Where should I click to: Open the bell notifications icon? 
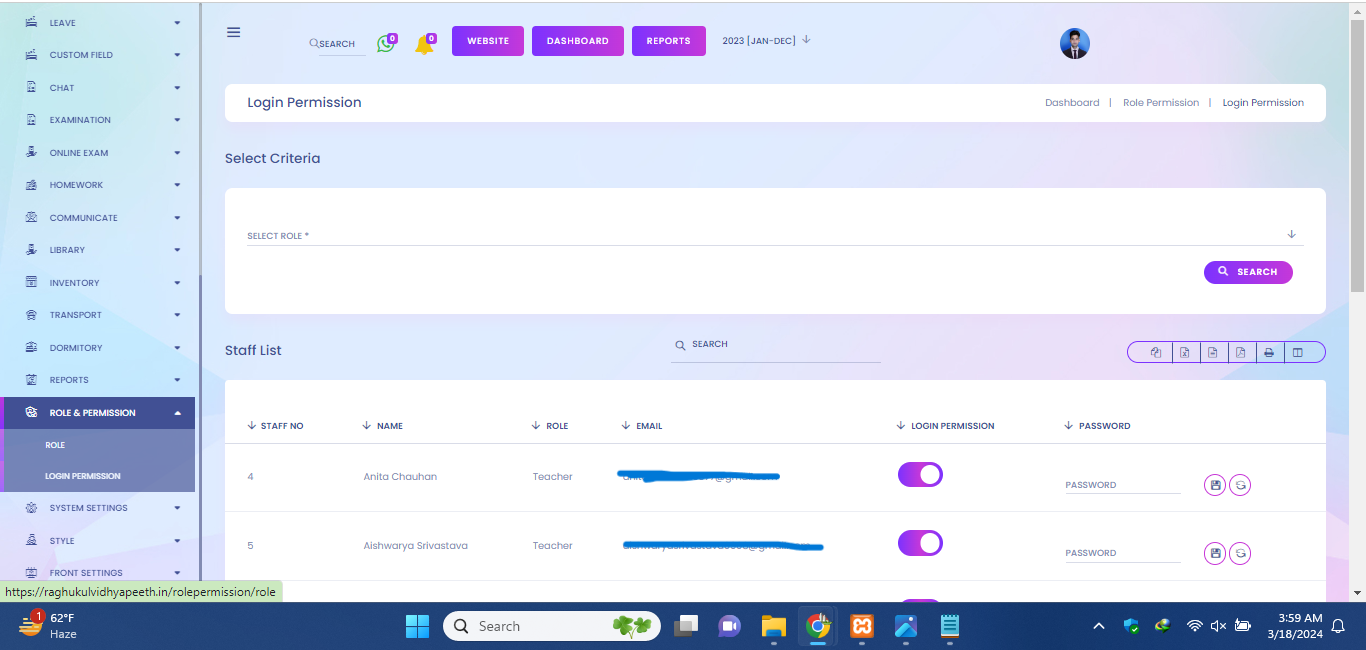[424, 45]
